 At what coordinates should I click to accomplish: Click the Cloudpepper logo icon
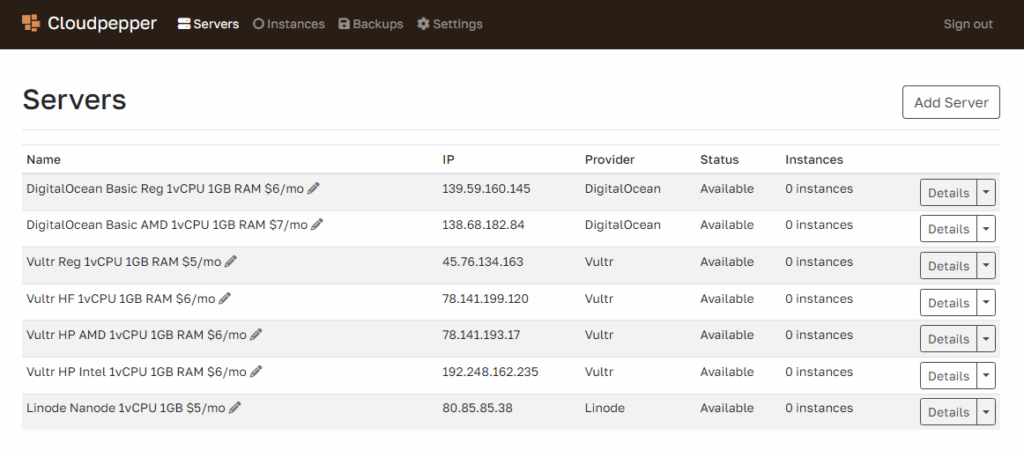coord(31,24)
